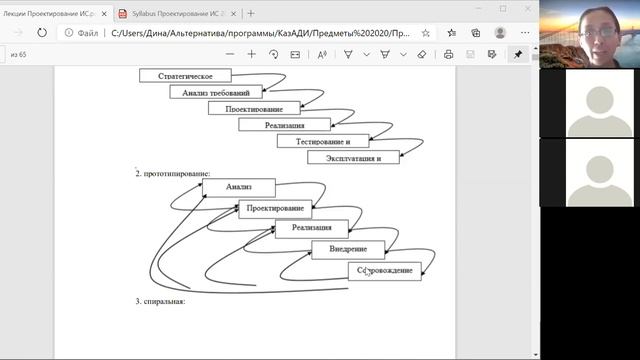The image size is (640, 360).
Task: Click the Save icon in PDF toolbar
Action: 470,54
